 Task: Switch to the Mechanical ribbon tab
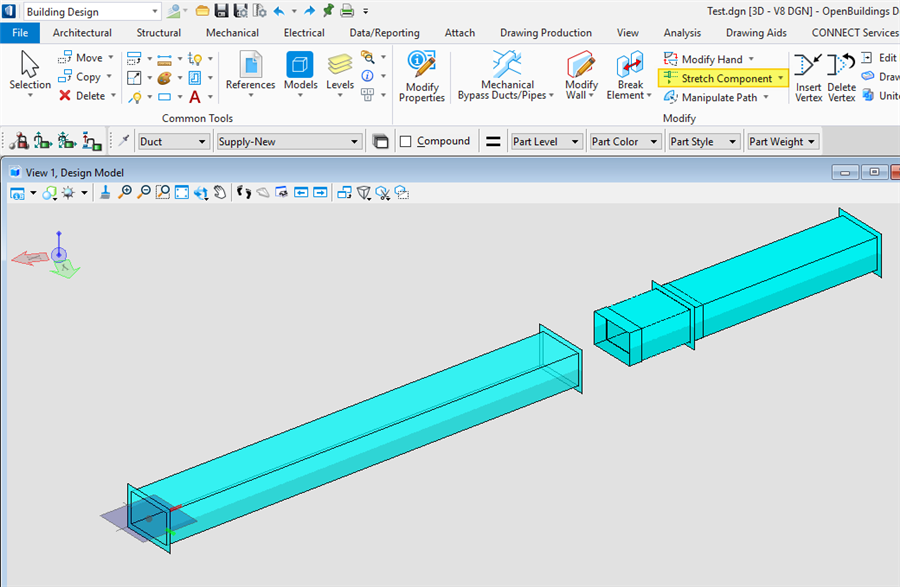pos(232,33)
